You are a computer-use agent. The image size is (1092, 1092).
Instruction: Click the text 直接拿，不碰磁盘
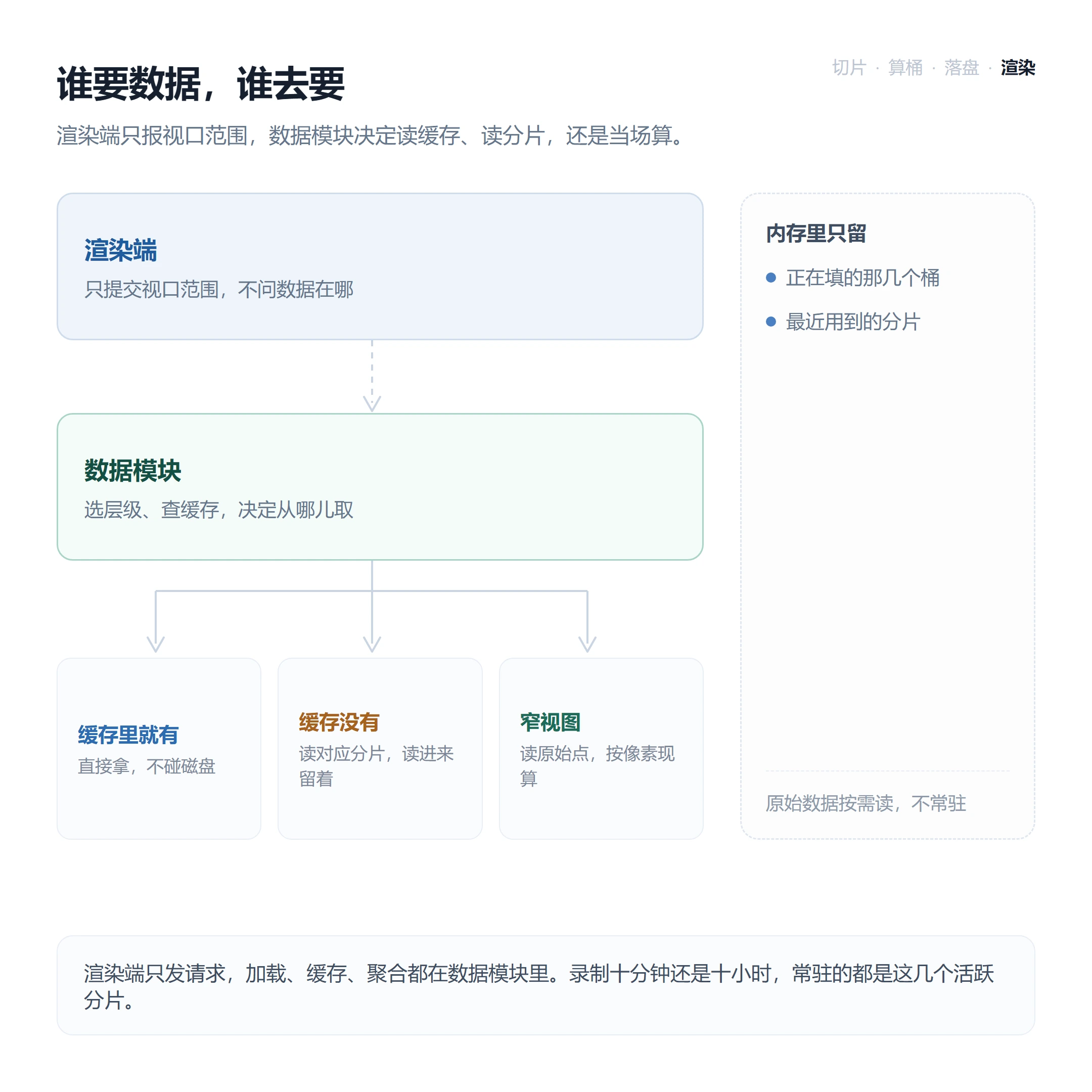pos(147,766)
